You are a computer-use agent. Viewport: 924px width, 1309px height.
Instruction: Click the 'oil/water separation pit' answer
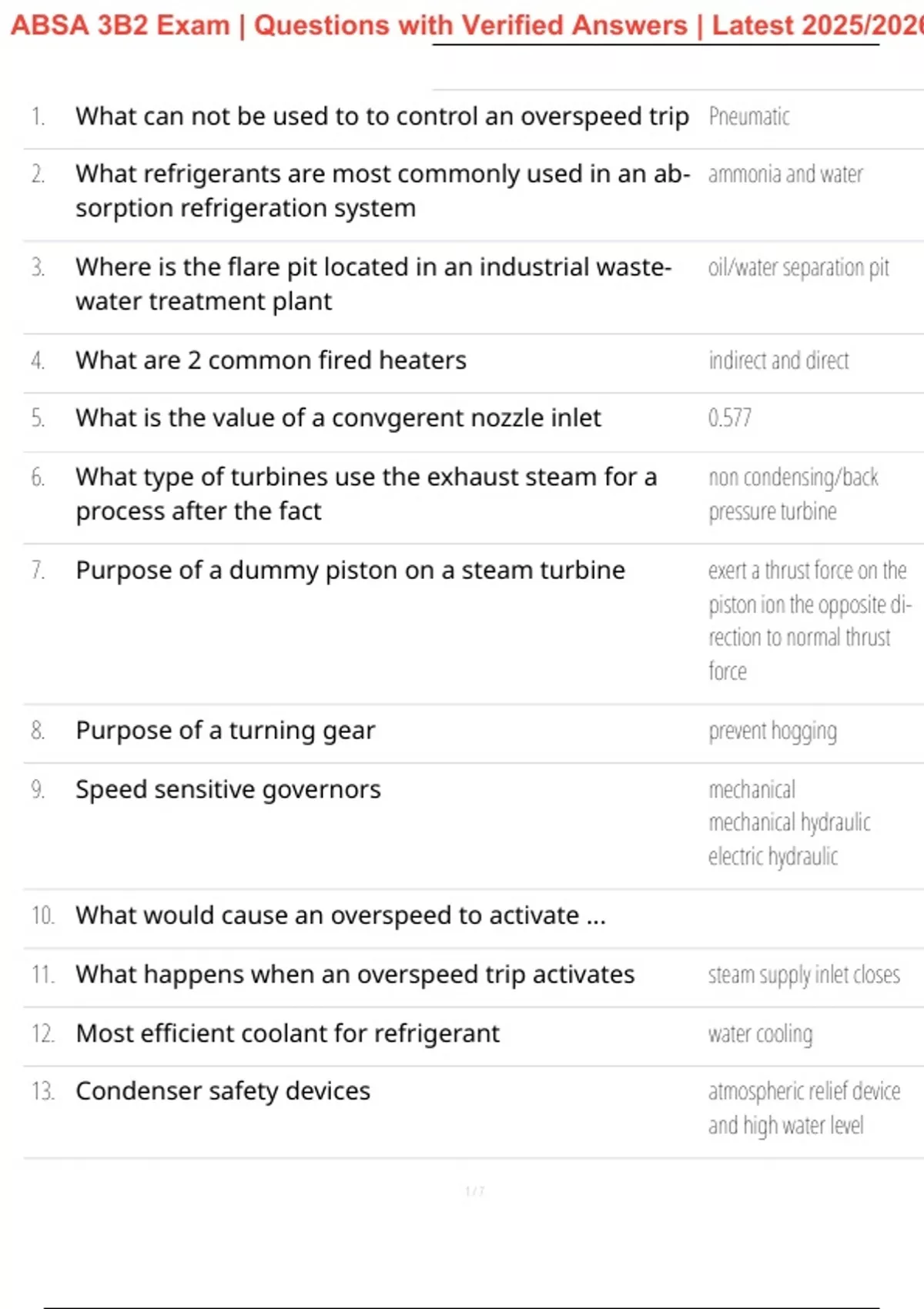coord(798,268)
